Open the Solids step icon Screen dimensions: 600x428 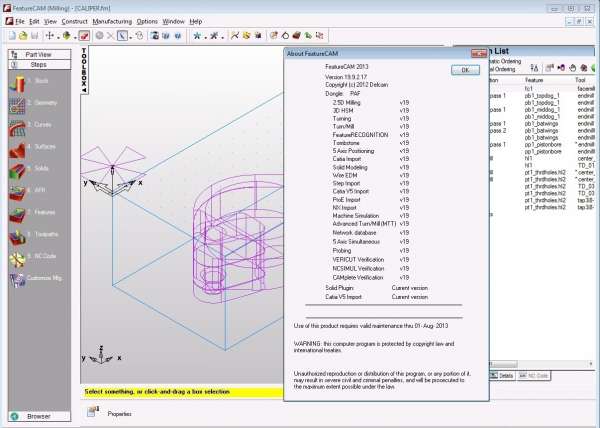(17, 171)
